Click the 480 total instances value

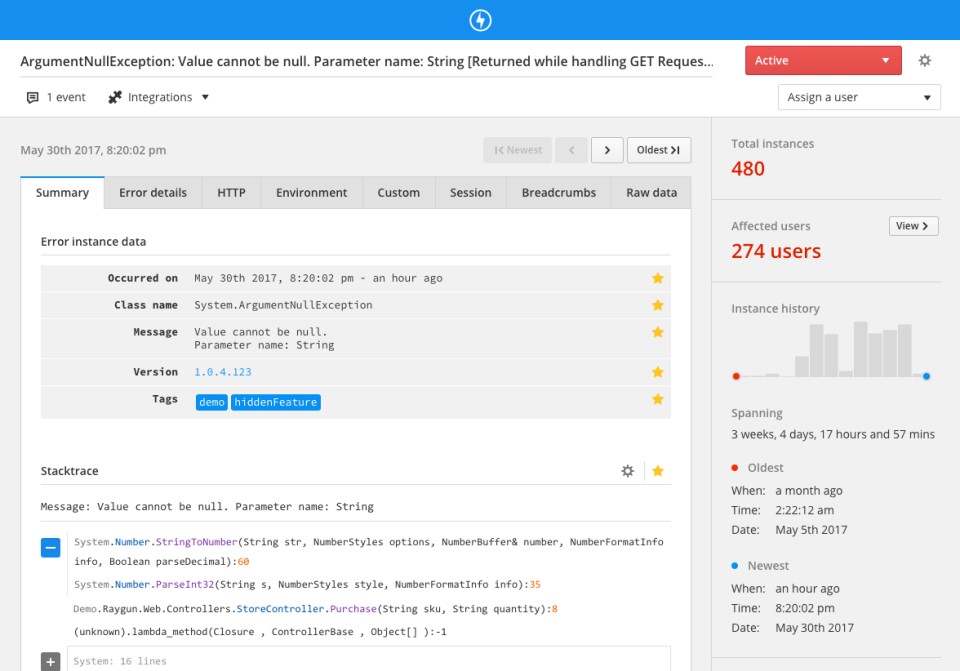click(x=748, y=168)
